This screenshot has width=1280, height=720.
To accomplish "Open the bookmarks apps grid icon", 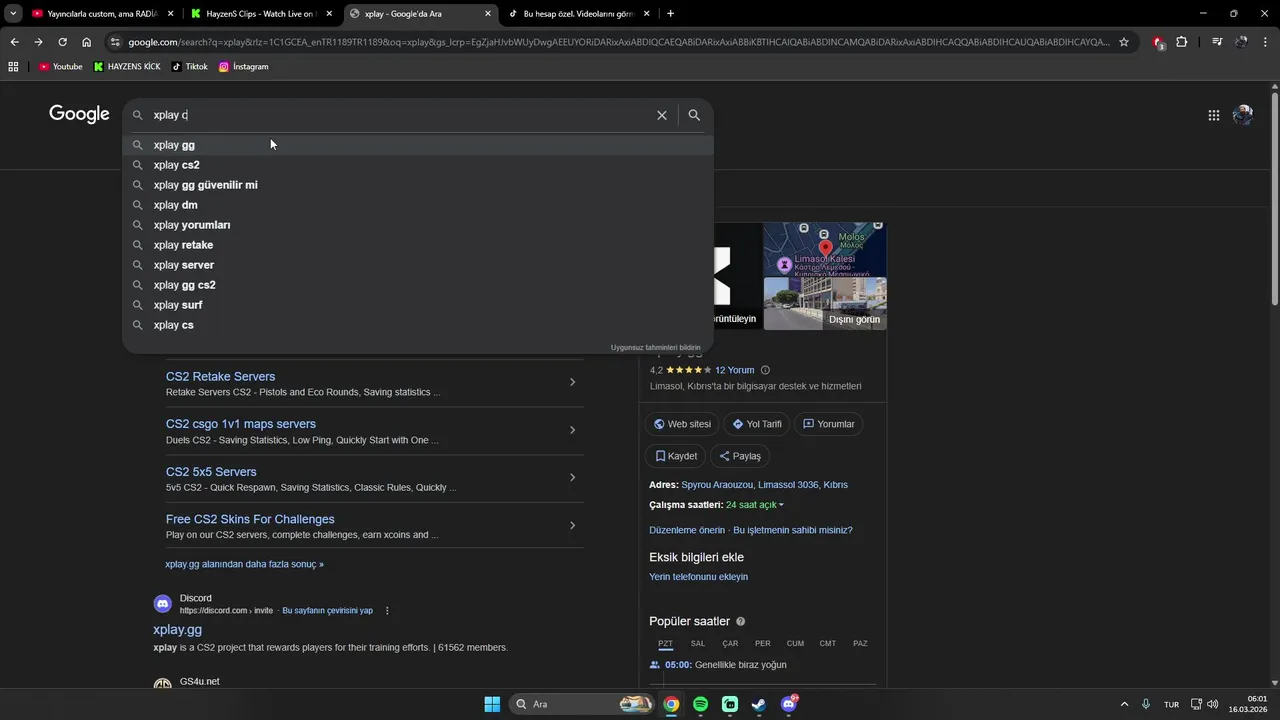I will pos(13,66).
